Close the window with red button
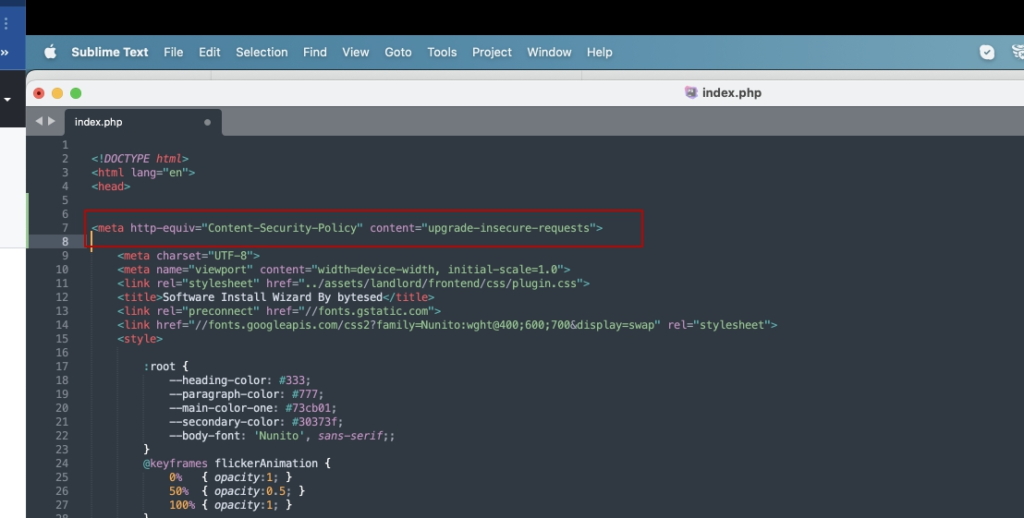The image size is (1024, 518). (x=39, y=93)
